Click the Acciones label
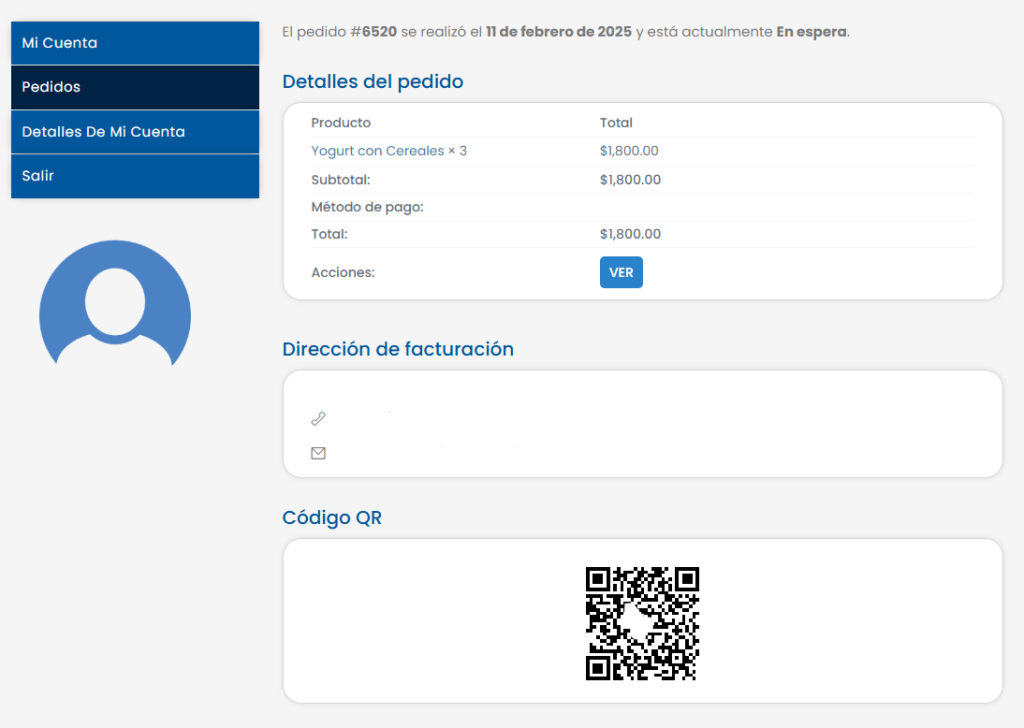The width and height of the screenshot is (1024, 728). pos(343,272)
